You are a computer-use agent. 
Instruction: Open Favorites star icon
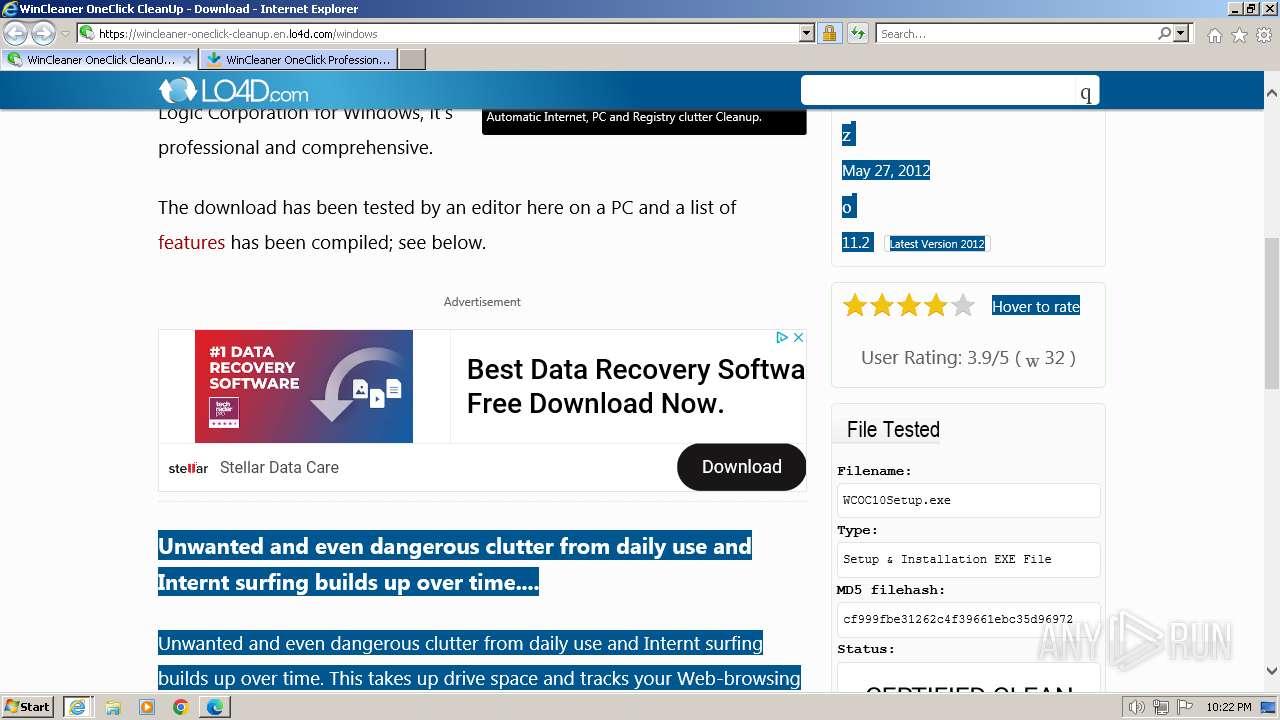[x=1239, y=35]
